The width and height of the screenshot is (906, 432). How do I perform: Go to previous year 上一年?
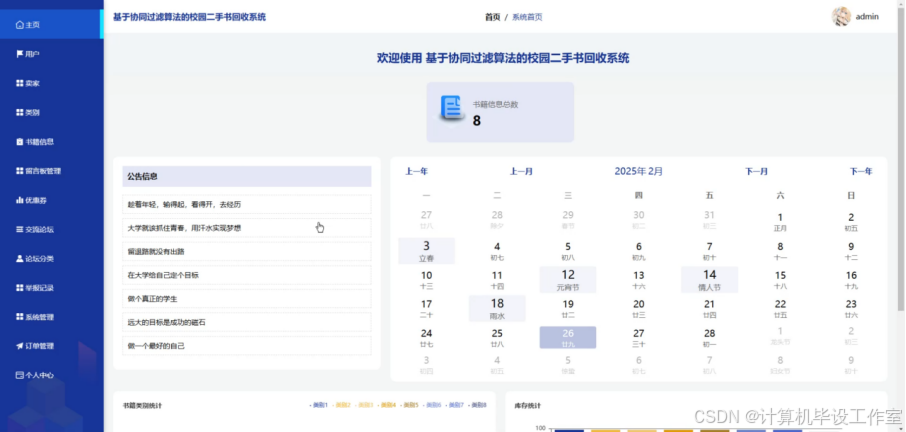417,172
